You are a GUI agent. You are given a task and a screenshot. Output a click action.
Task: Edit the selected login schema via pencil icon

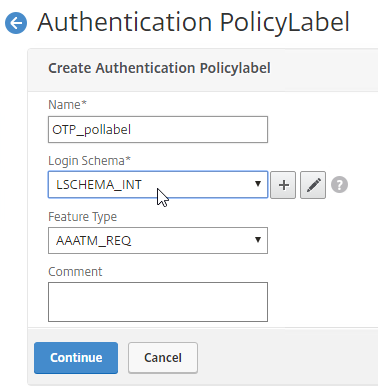click(x=313, y=185)
